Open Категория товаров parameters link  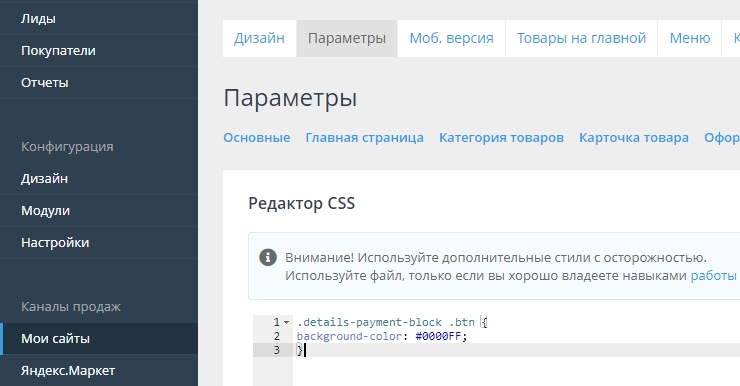[x=501, y=138]
